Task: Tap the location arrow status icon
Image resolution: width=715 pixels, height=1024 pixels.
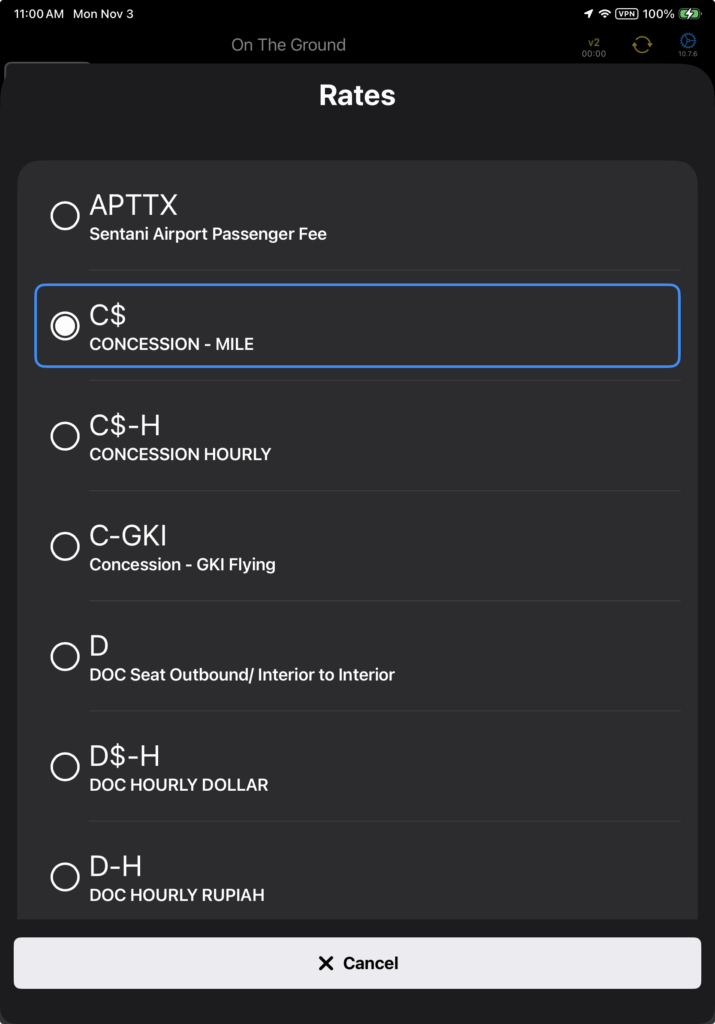Action: [x=588, y=14]
